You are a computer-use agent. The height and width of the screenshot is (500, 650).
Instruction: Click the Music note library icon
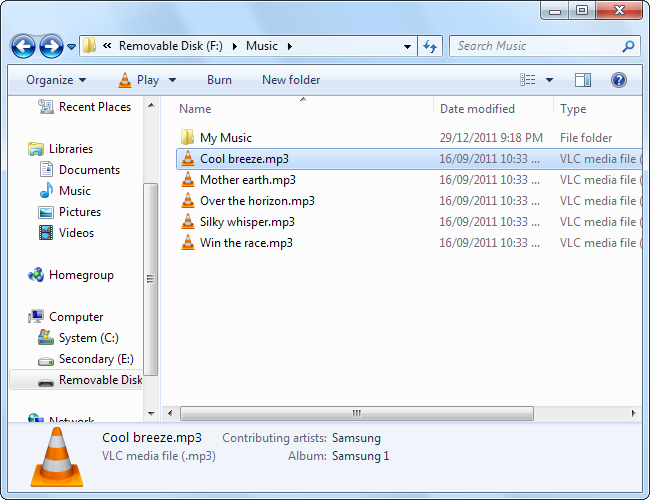[46, 190]
